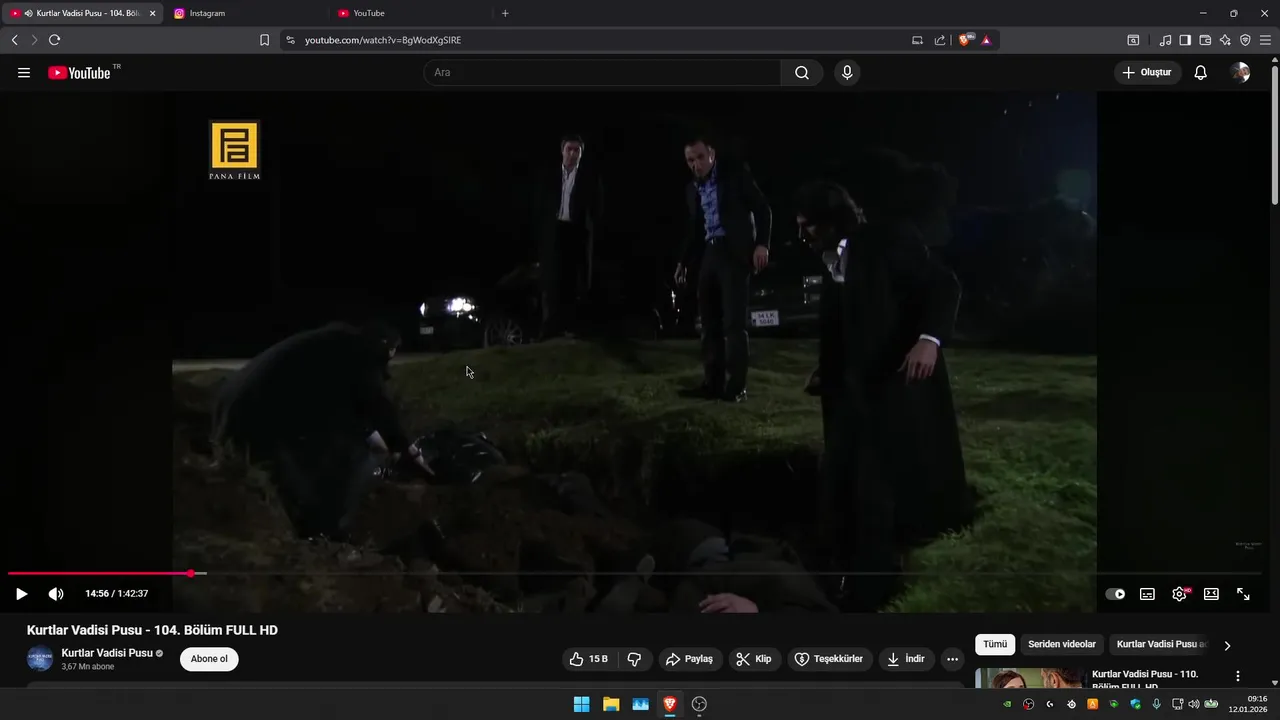Screen dimensions: 1280x720
Task: Open the notifications bell
Action: [1201, 73]
